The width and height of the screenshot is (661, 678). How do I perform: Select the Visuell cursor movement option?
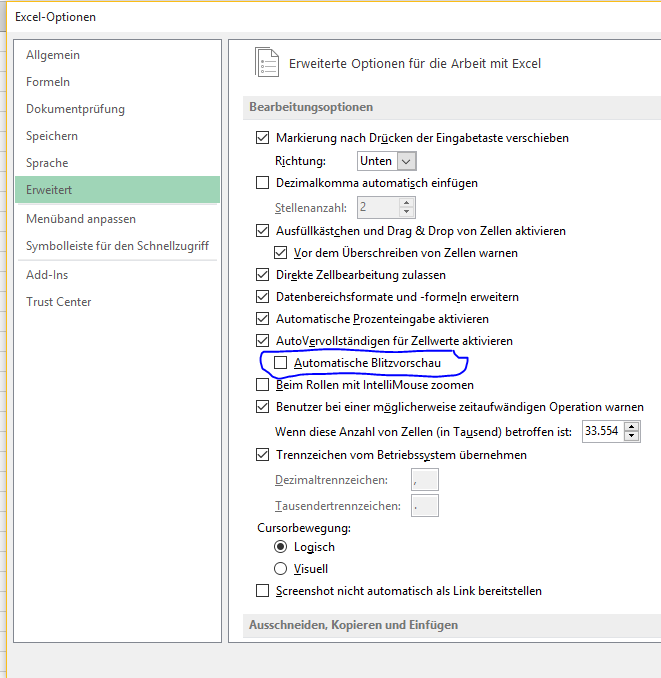coord(281,569)
